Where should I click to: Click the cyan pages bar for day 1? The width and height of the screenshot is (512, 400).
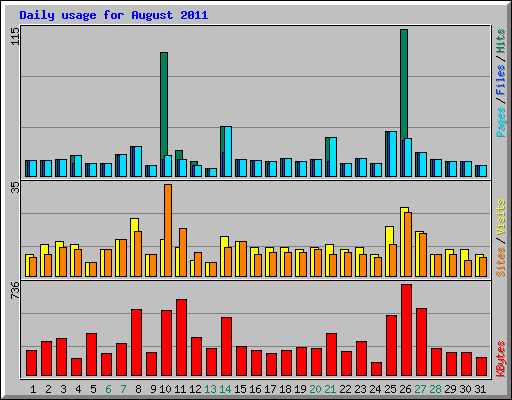point(33,168)
